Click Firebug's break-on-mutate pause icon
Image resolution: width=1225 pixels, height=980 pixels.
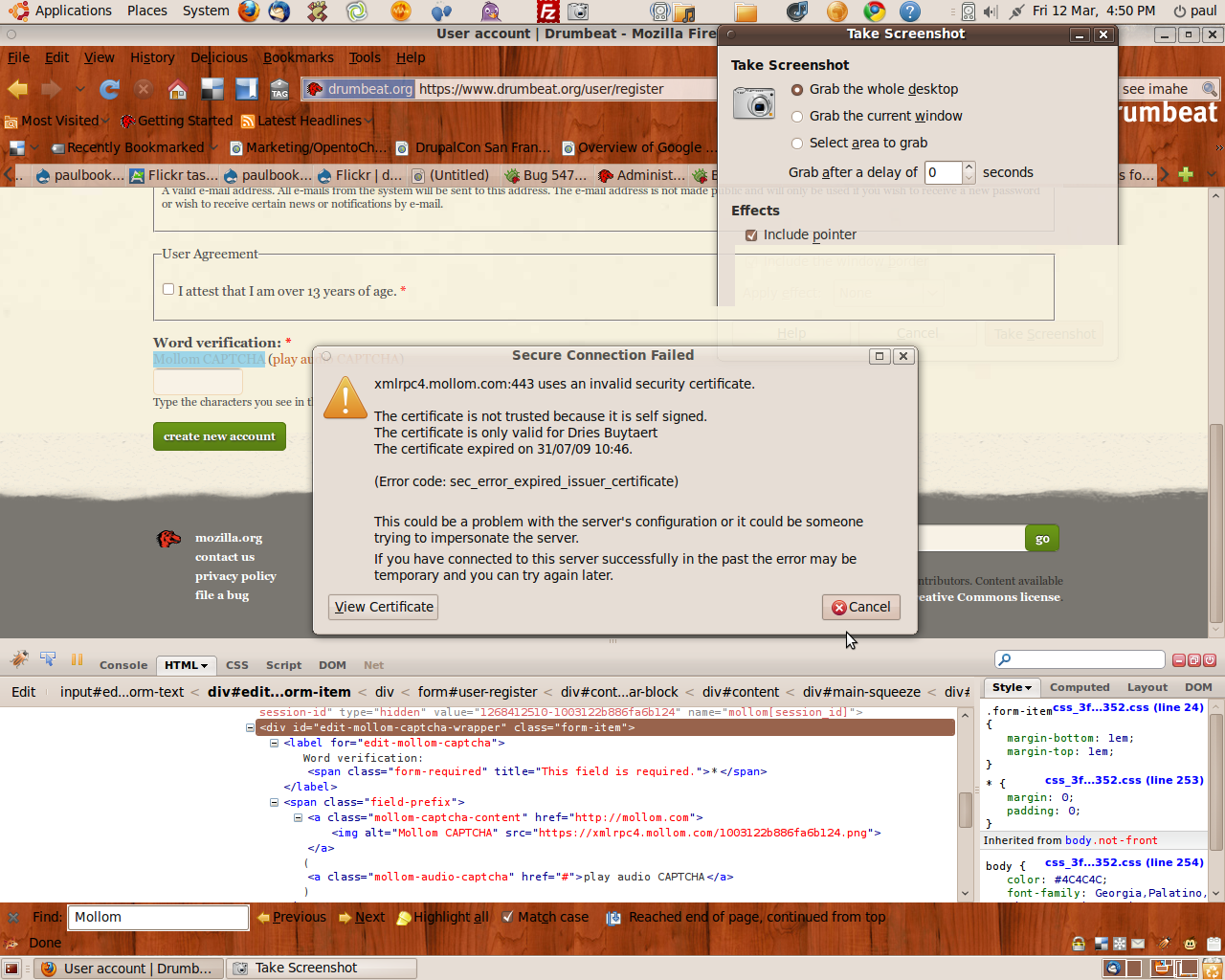click(77, 659)
